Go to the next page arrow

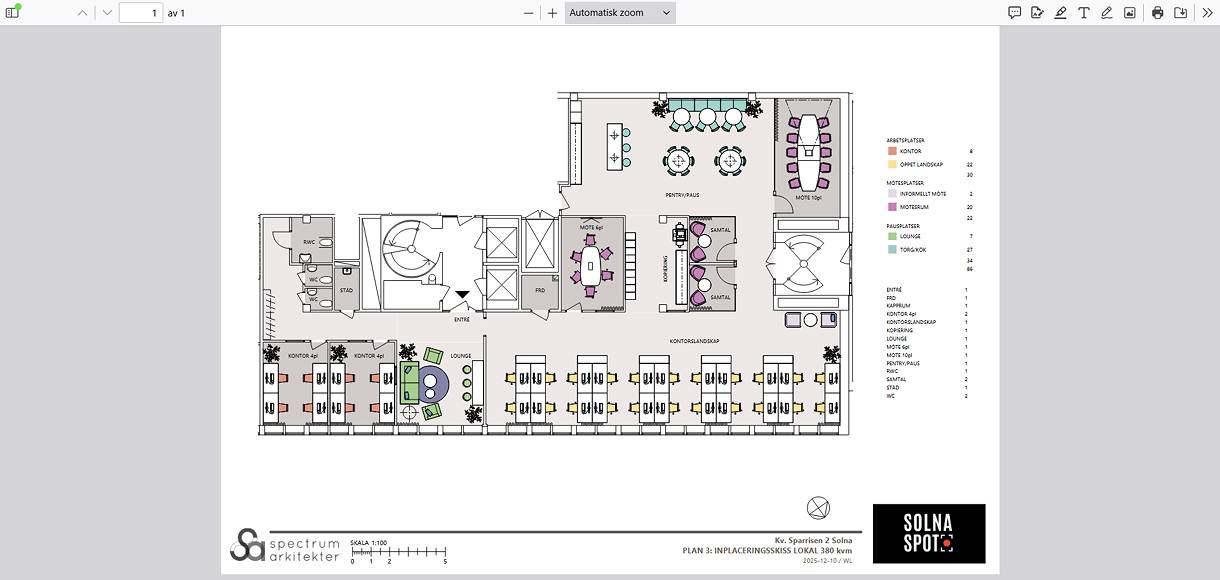(x=107, y=13)
